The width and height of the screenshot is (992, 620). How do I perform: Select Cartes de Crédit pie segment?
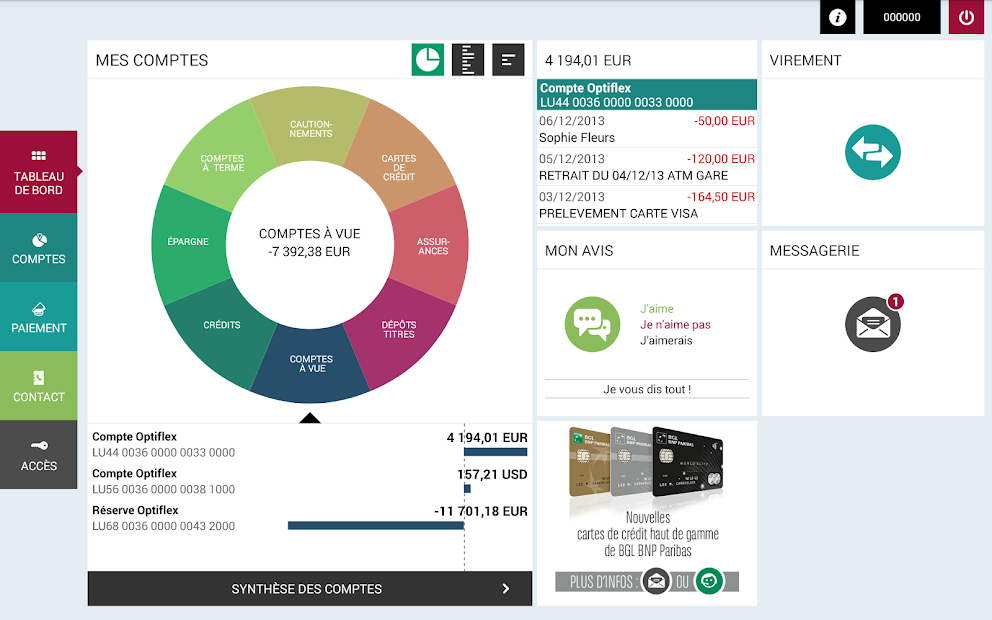[x=399, y=167]
